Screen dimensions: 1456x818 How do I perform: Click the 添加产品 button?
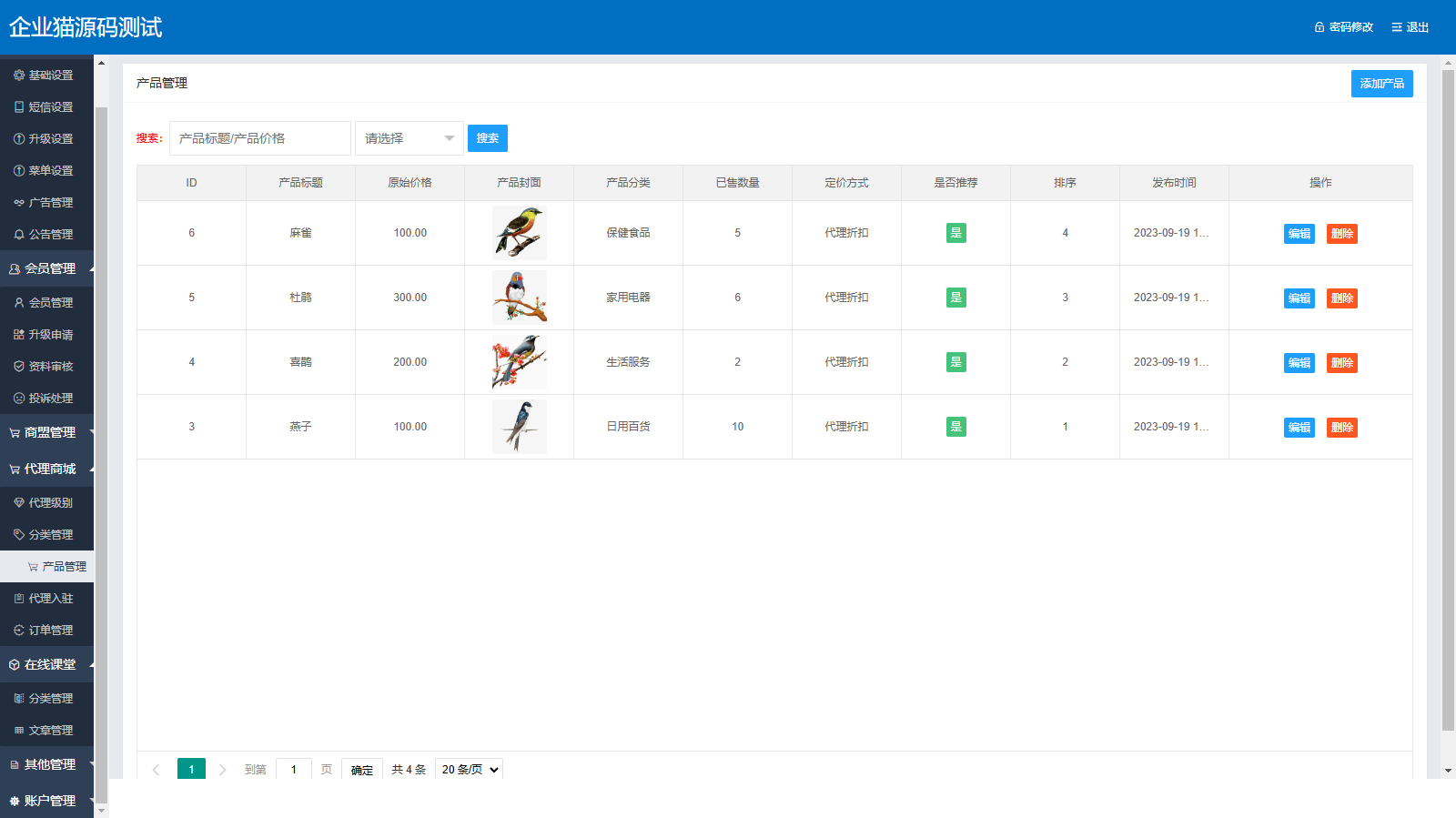[1381, 84]
